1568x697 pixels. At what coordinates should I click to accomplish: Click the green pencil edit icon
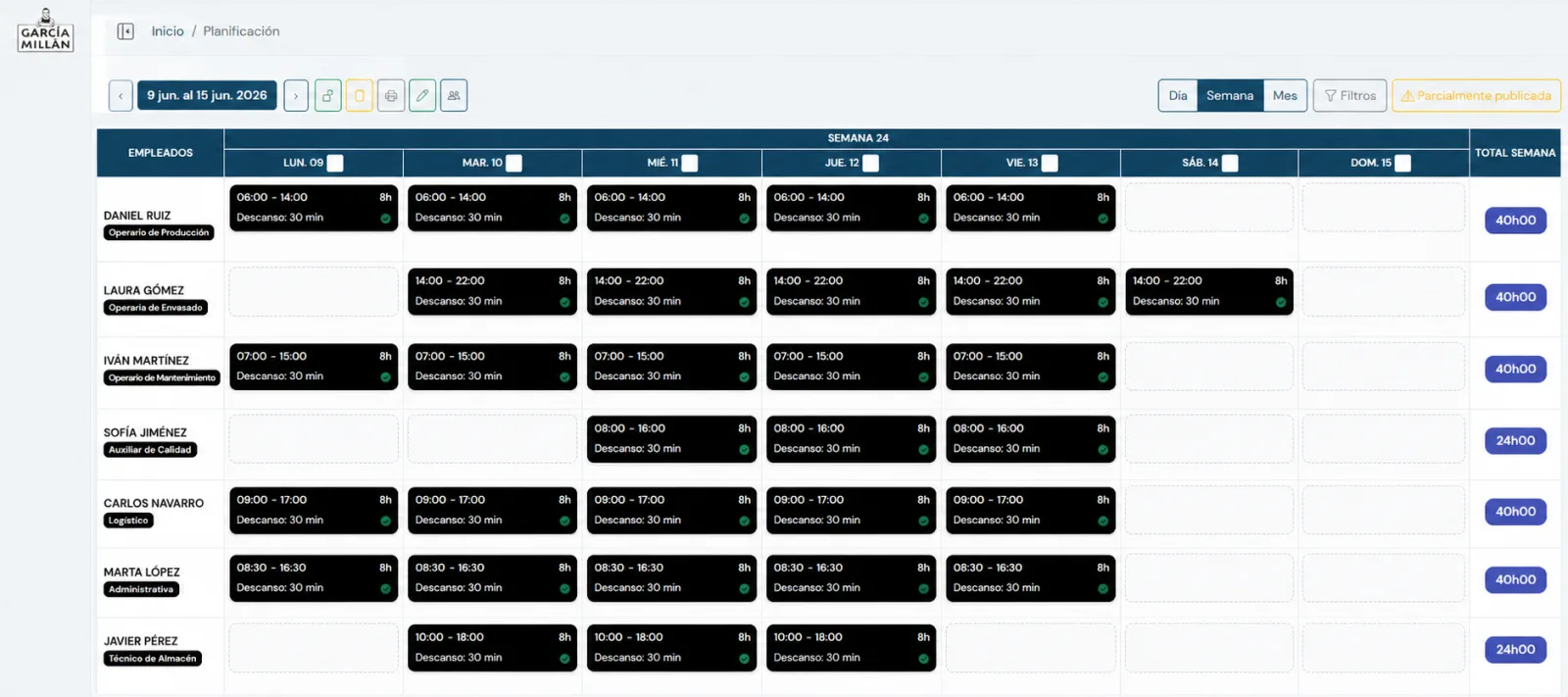422,95
